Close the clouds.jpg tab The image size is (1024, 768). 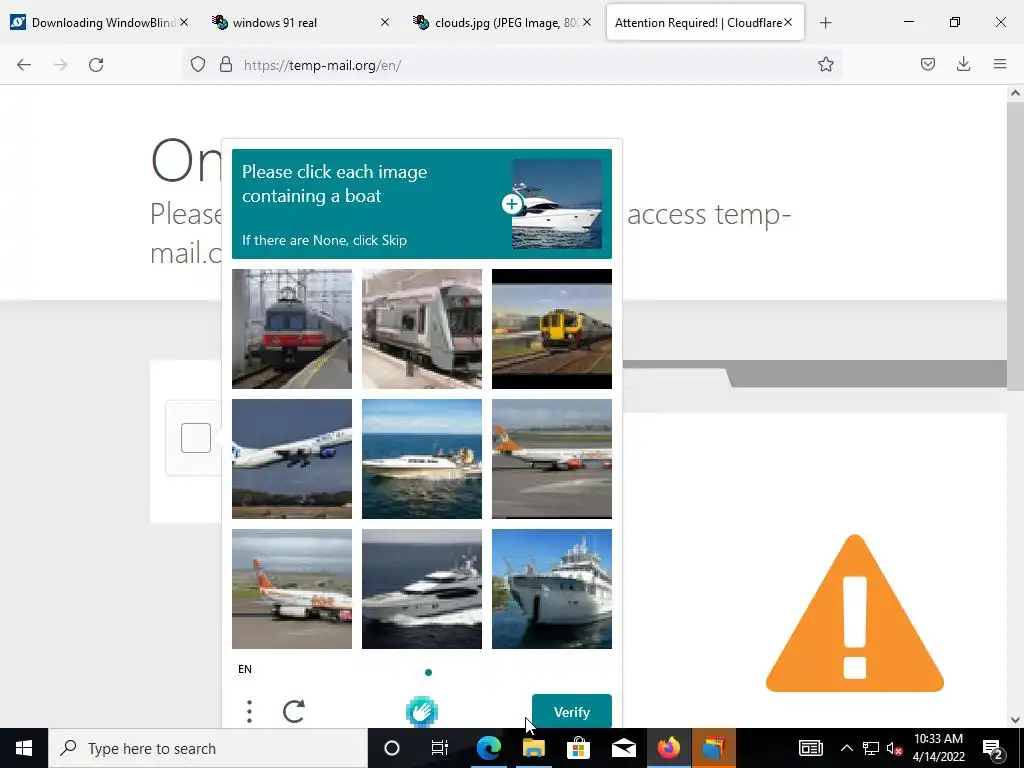coord(587,22)
